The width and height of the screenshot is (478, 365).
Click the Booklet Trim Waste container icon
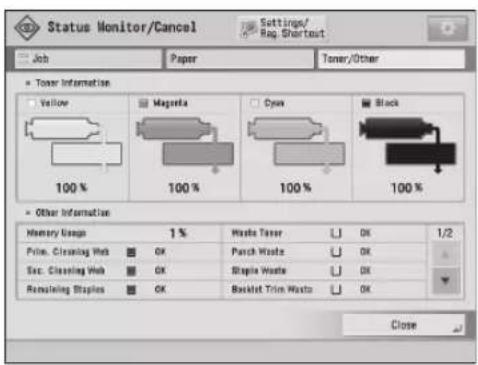point(336,290)
